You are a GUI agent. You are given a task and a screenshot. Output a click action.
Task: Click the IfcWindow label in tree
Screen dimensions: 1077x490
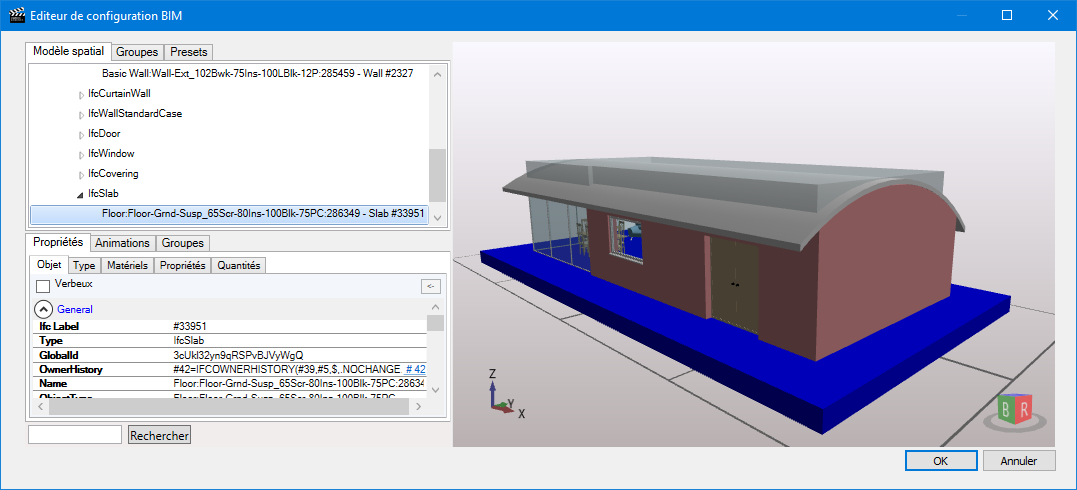(111, 154)
